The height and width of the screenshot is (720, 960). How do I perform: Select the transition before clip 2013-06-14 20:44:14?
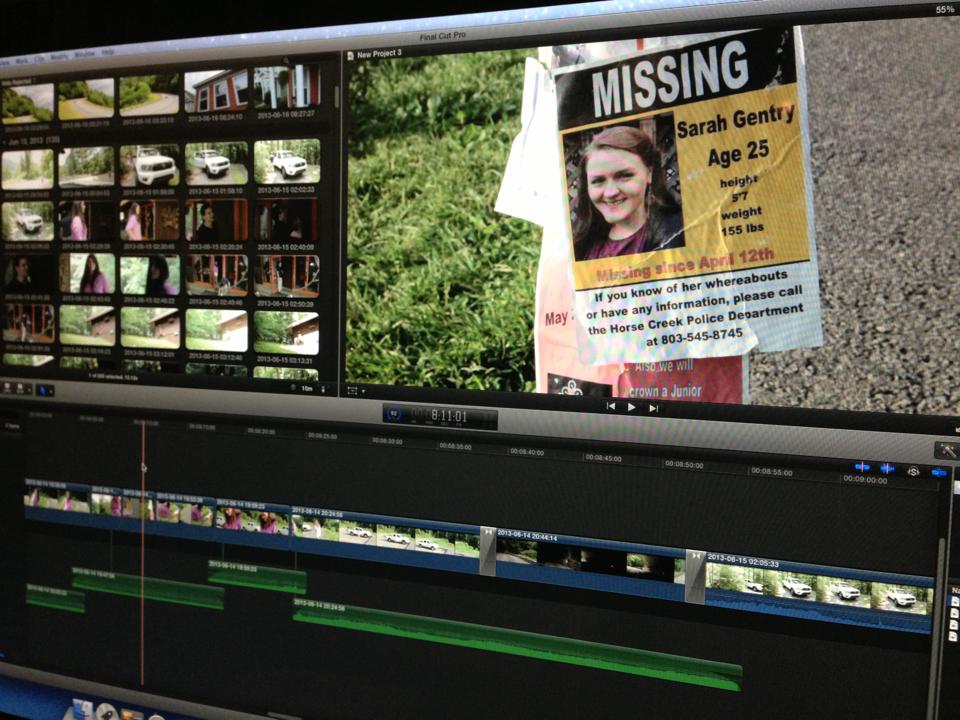pos(488,550)
